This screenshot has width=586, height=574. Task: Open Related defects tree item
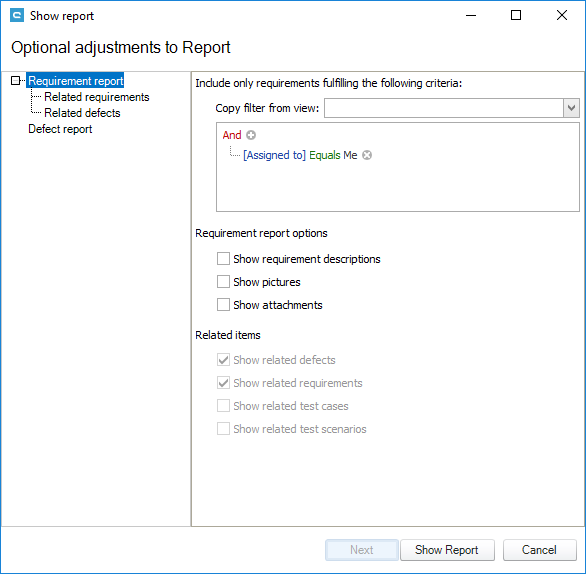[x=82, y=113]
